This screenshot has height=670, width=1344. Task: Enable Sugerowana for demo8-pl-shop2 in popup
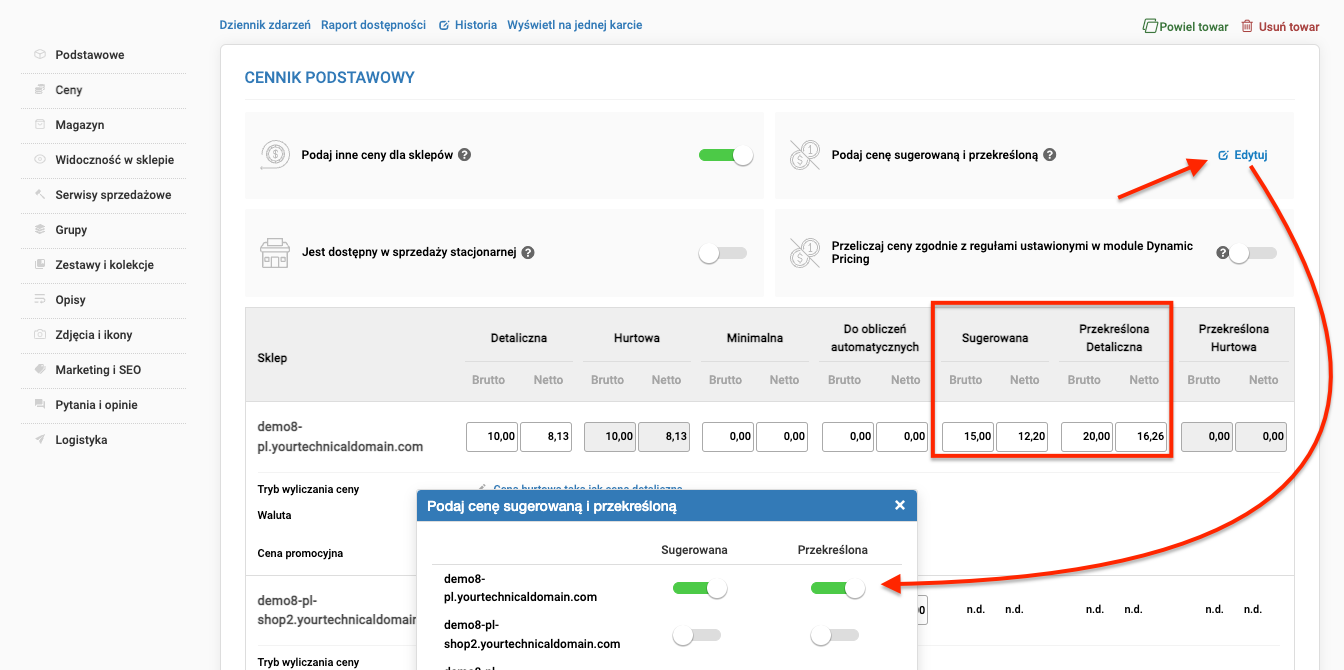tap(697, 634)
